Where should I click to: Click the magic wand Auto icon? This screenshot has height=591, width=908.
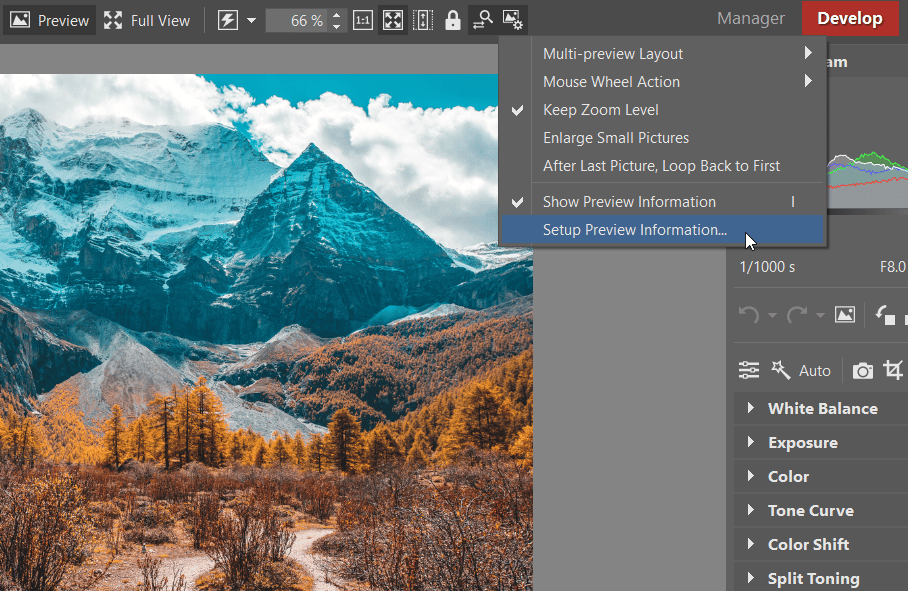(x=781, y=371)
